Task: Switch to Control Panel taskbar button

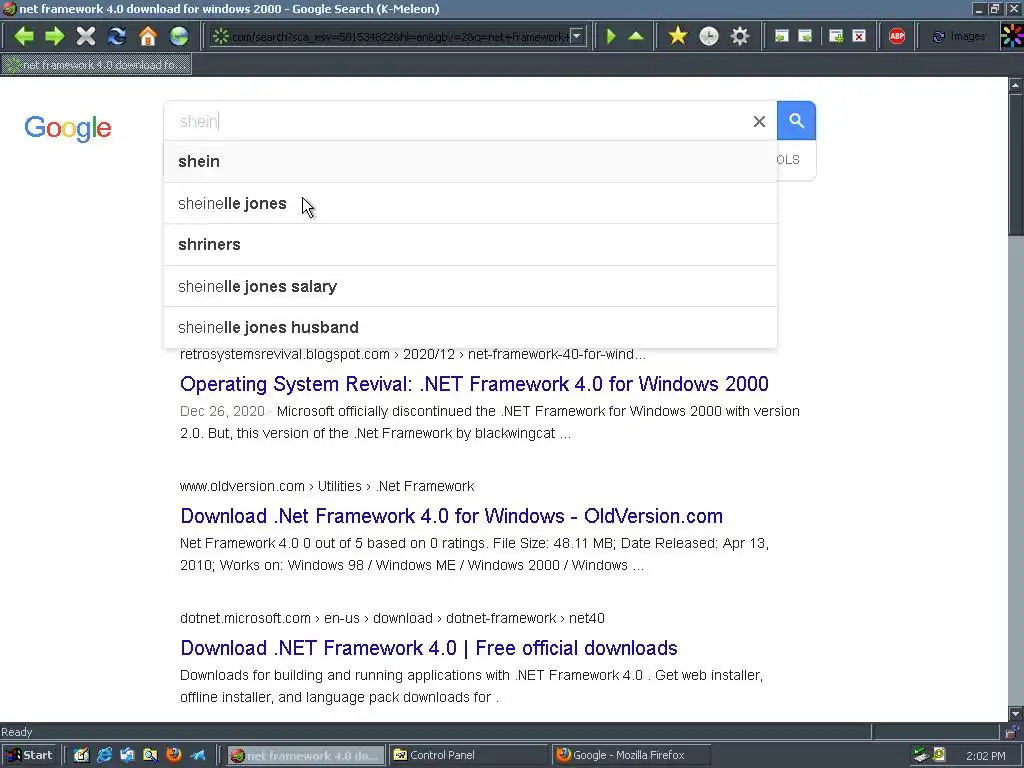Action: click(468, 755)
